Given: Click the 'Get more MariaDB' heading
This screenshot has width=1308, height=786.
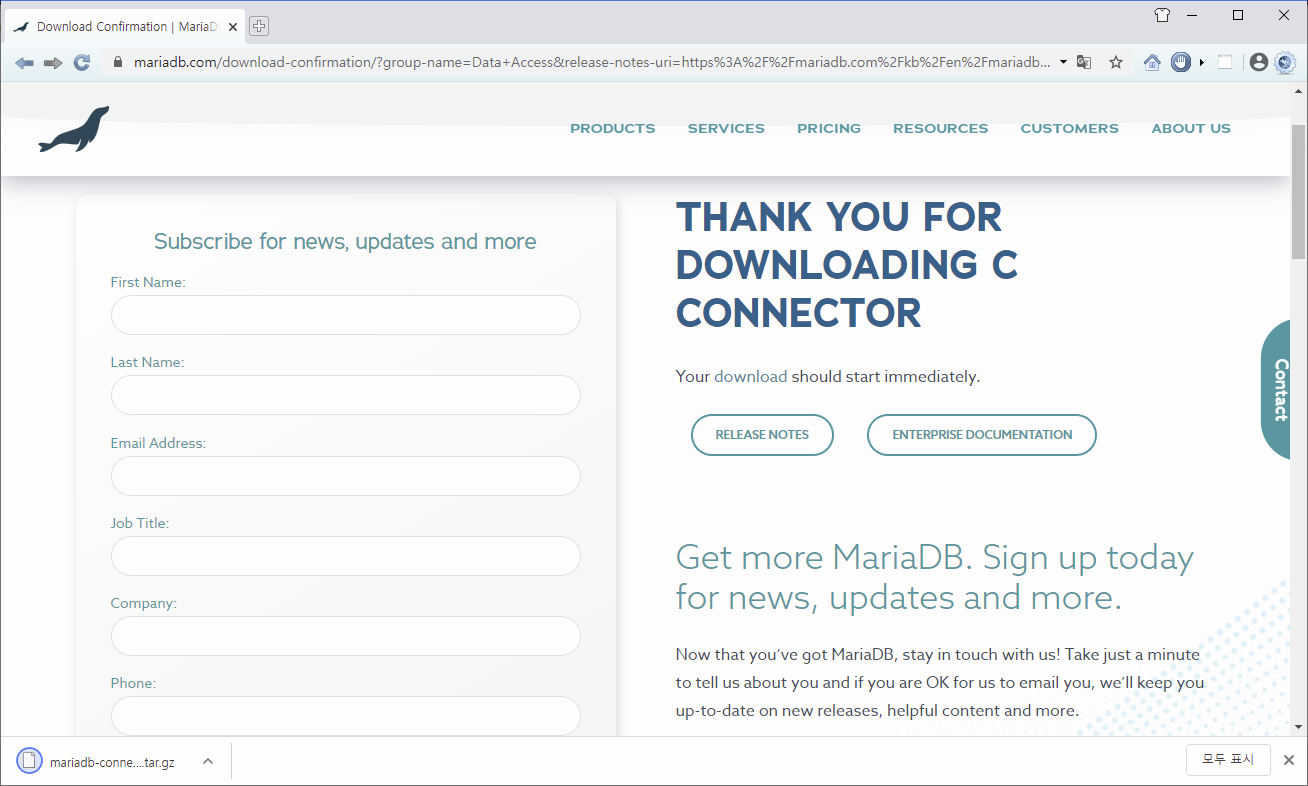Looking at the screenshot, I should tap(935, 577).
